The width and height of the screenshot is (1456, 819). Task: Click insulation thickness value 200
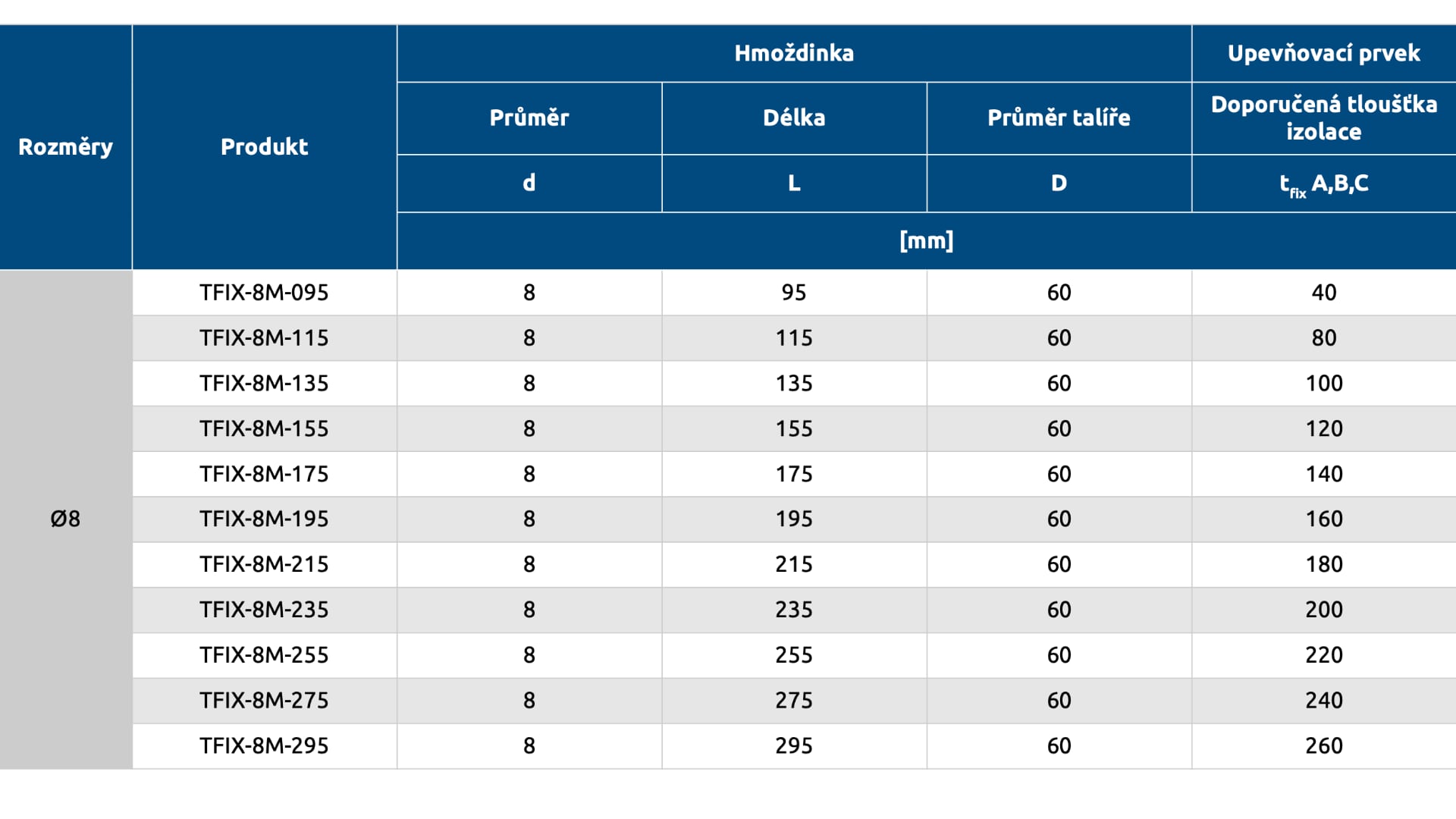pos(1323,610)
